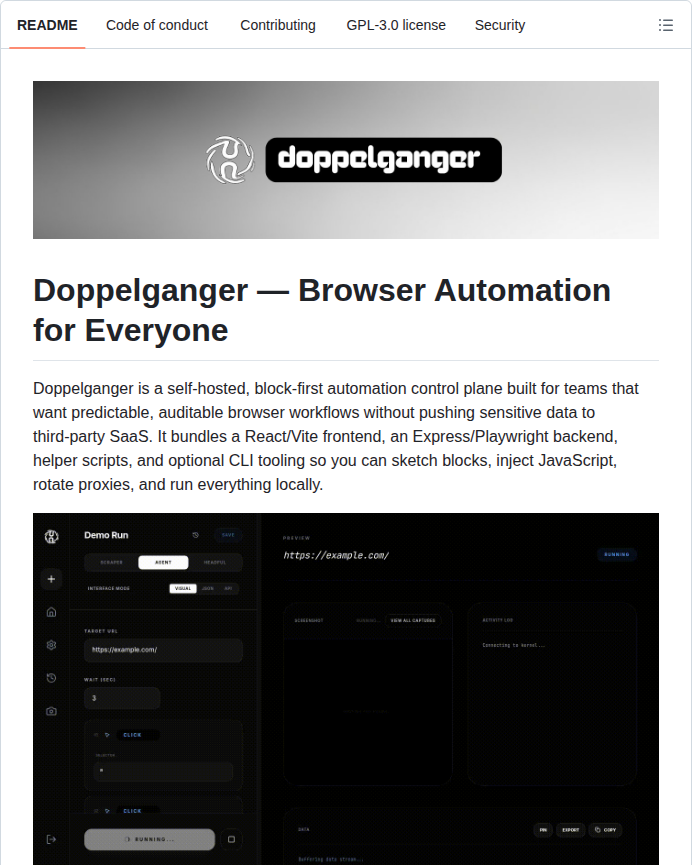
Task: Click the 'Demo Run' title text
Action: (x=106, y=535)
